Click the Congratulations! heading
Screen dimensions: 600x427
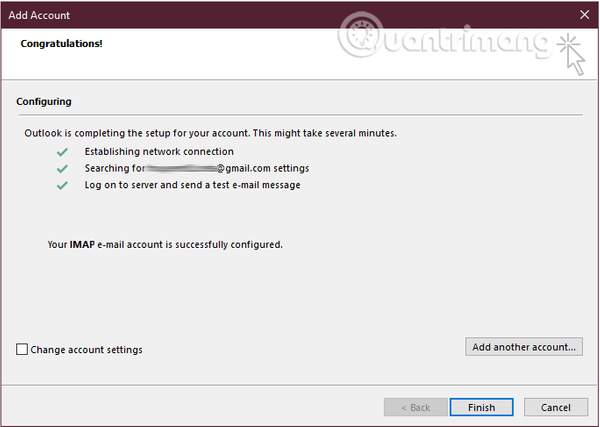point(62,44)
